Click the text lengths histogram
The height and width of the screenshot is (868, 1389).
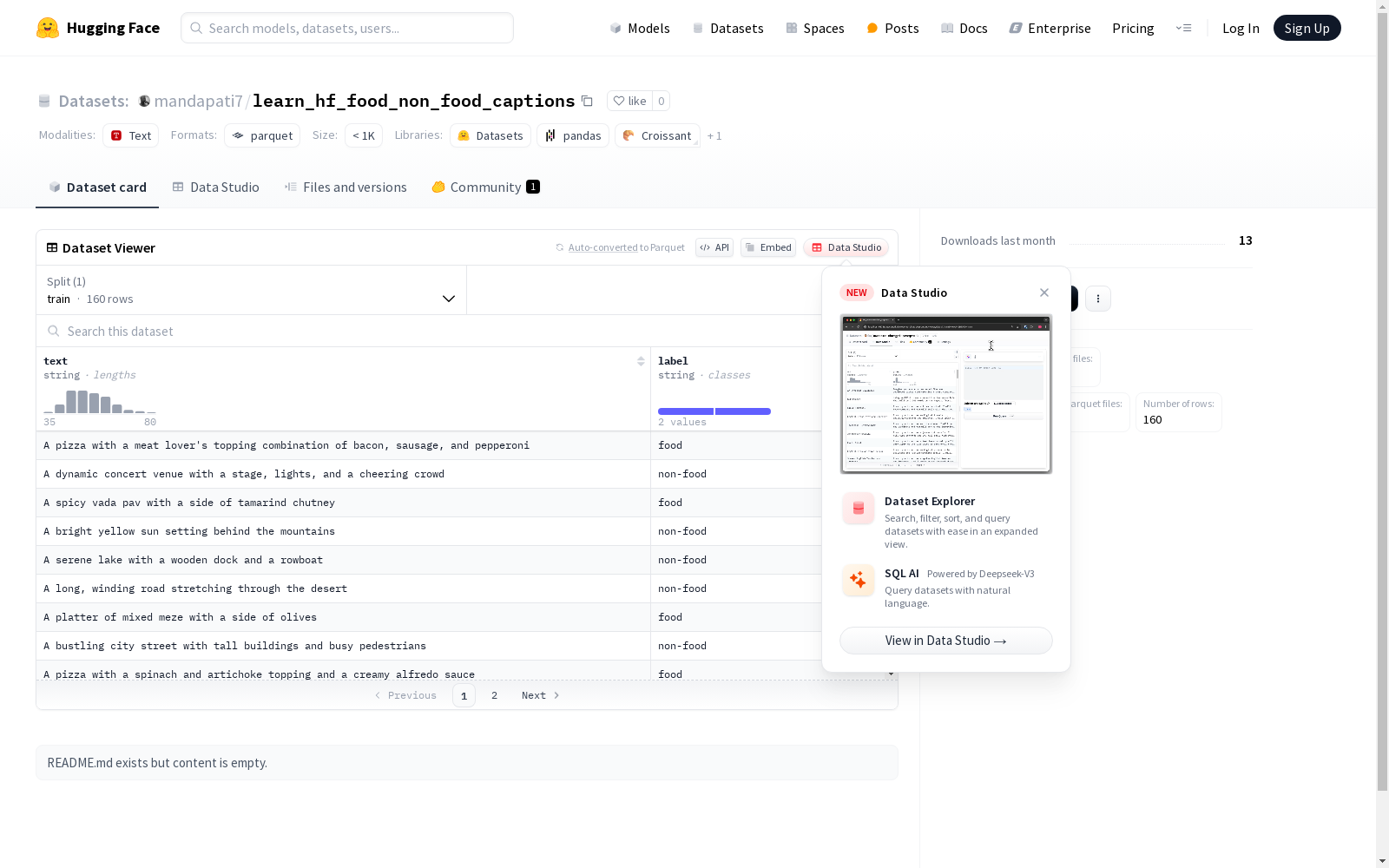pos(100,401)
